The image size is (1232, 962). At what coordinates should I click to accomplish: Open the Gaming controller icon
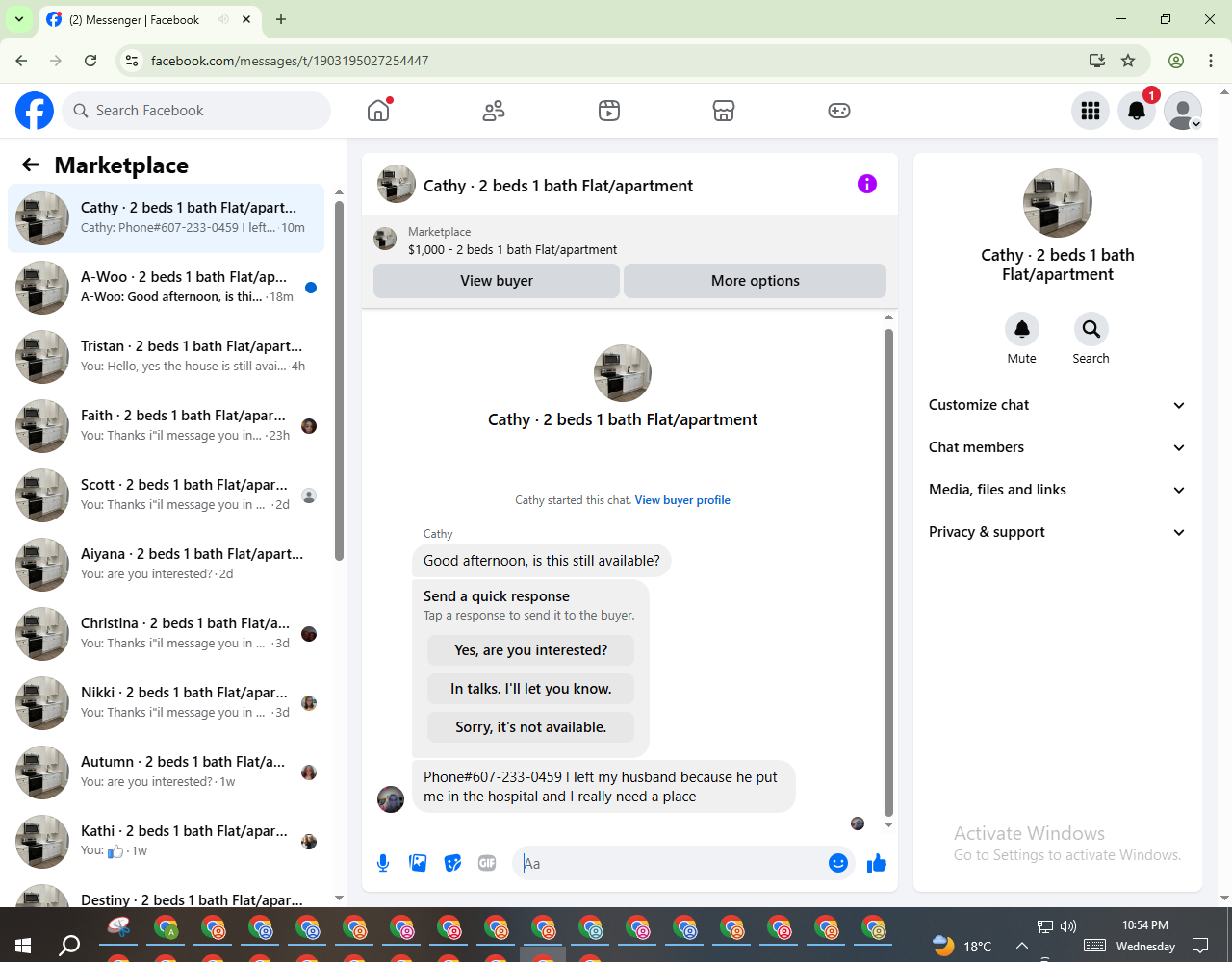(x=839, y=111)
